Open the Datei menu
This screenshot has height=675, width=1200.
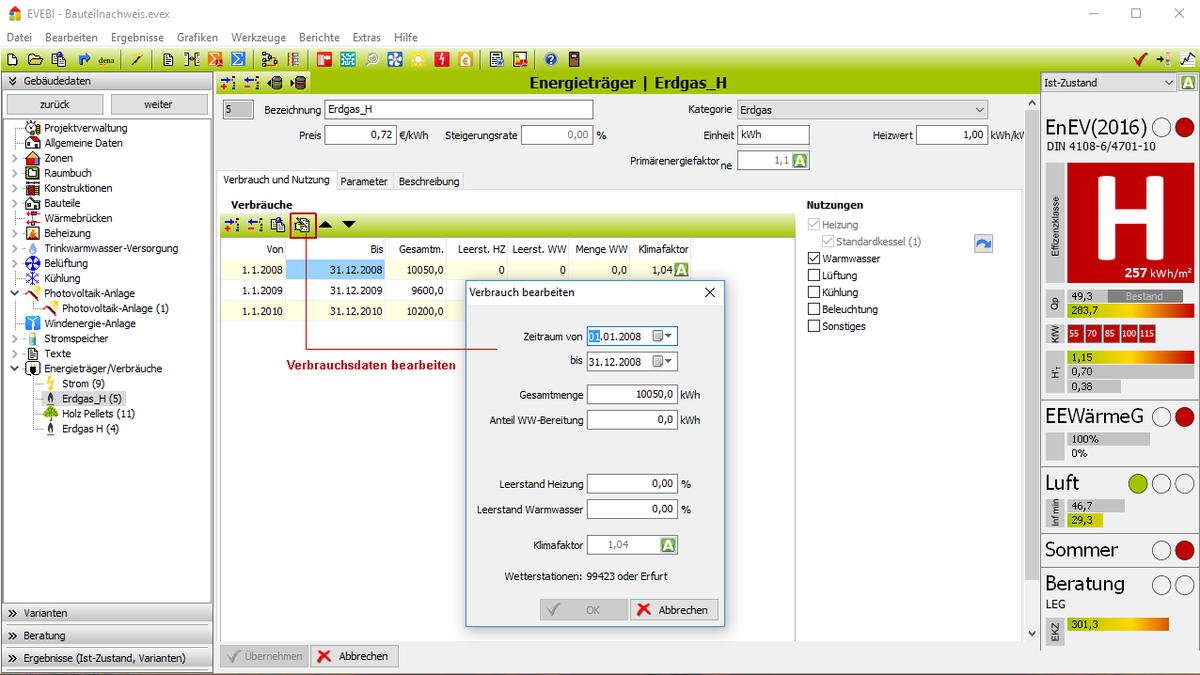[19, 37]
